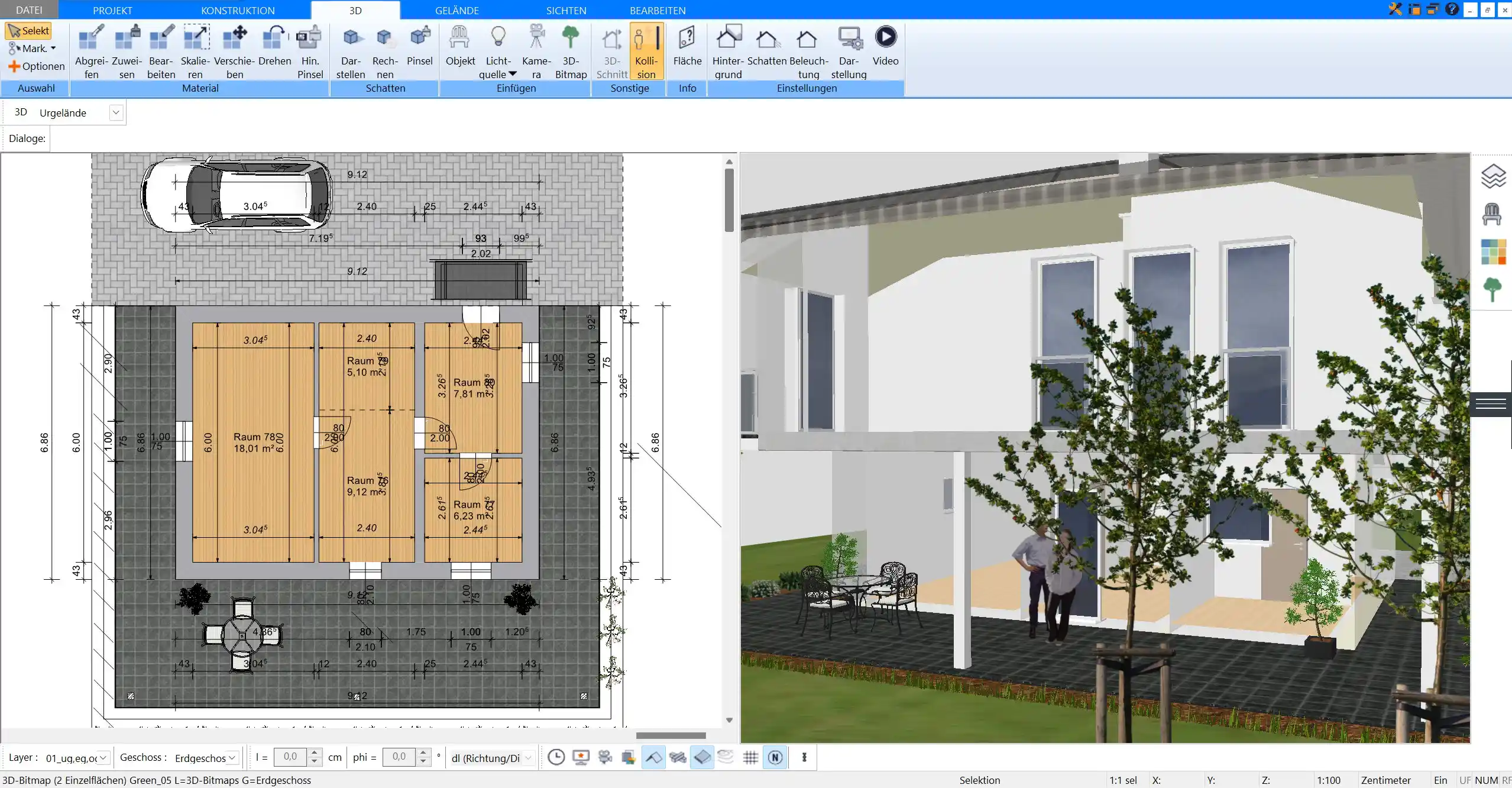1512x788 pixels.
Task: Click the 1:100 scale in status bar
Action: coord(1328,780)
